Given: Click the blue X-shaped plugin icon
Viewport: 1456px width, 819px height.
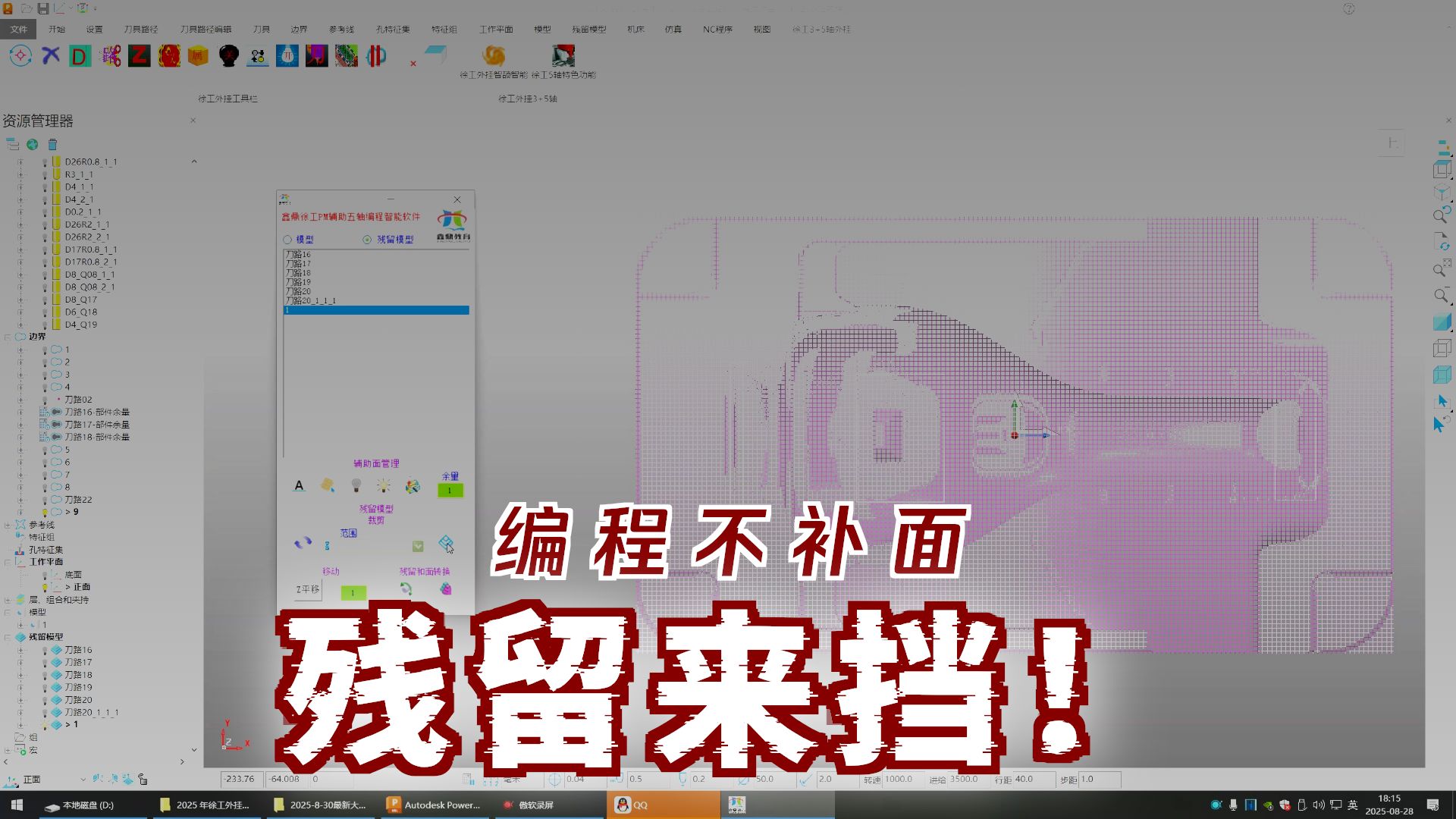Looking at the screenshot, I should (x=50, y=55).
